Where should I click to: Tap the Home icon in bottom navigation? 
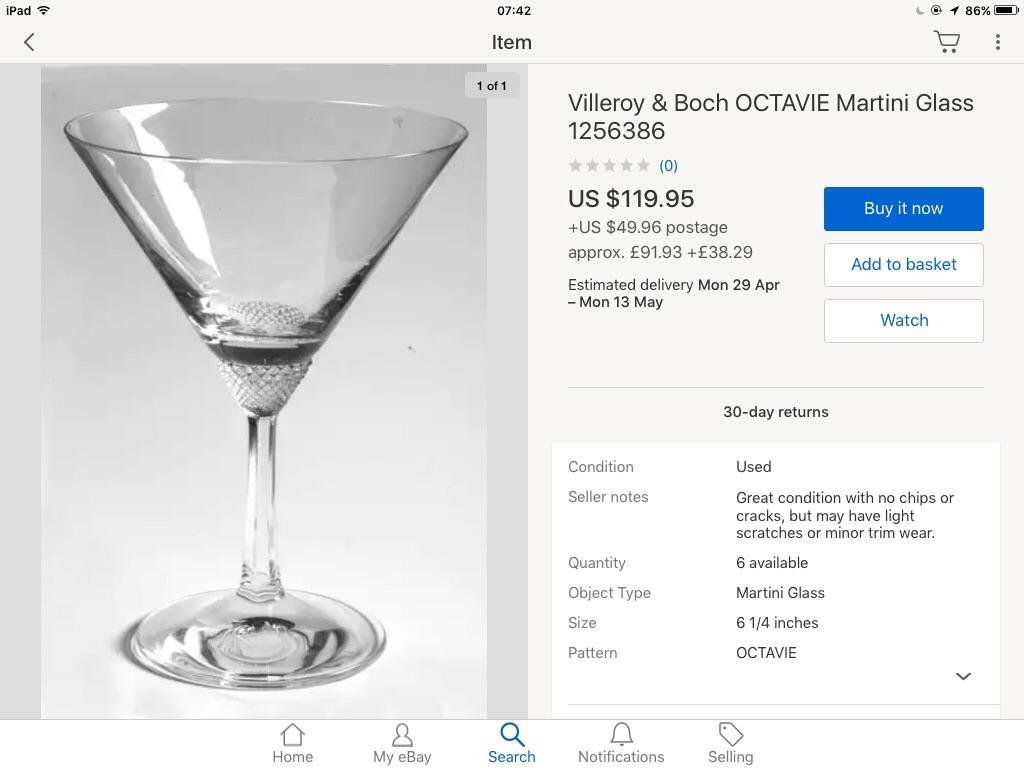292,742
